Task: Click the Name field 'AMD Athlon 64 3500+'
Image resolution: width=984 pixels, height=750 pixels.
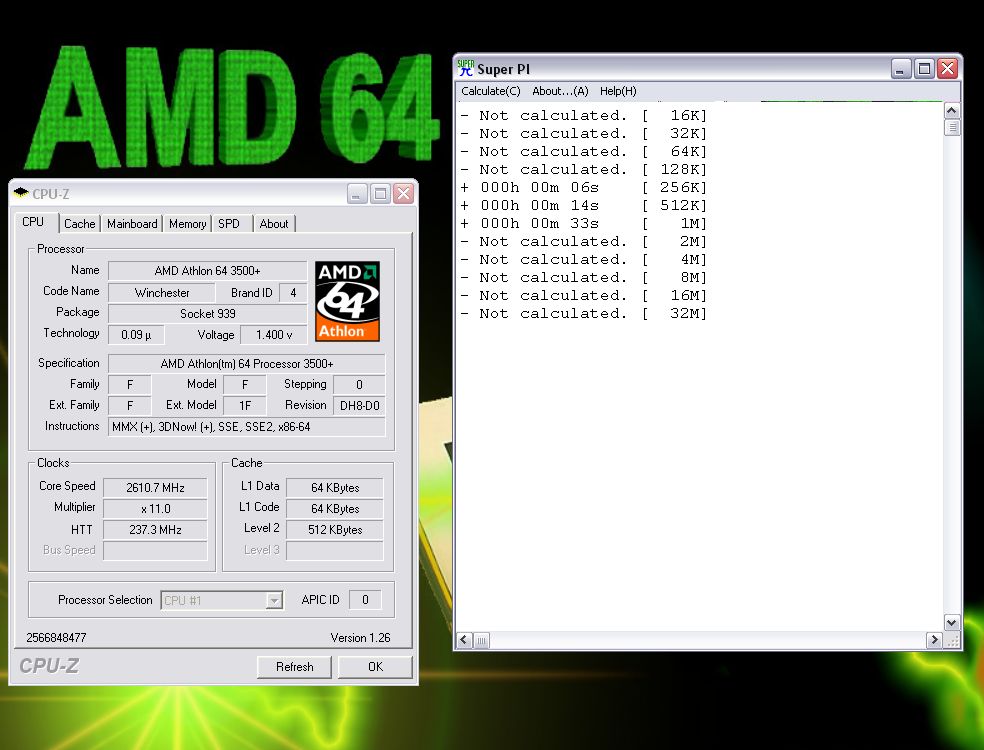Action: (x=208, y=271)
